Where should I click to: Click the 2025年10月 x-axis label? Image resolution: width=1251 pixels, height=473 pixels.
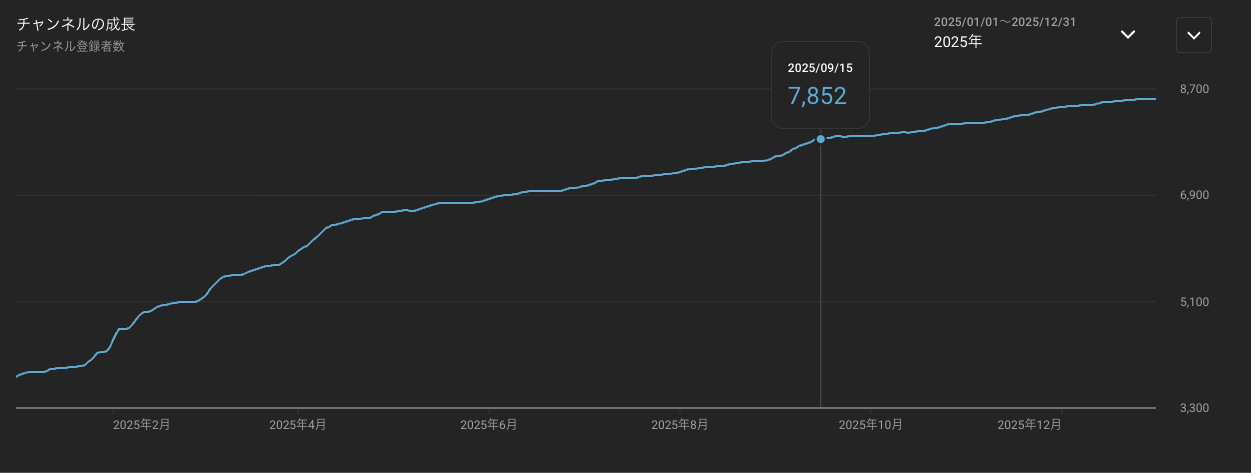click(870, 425)
